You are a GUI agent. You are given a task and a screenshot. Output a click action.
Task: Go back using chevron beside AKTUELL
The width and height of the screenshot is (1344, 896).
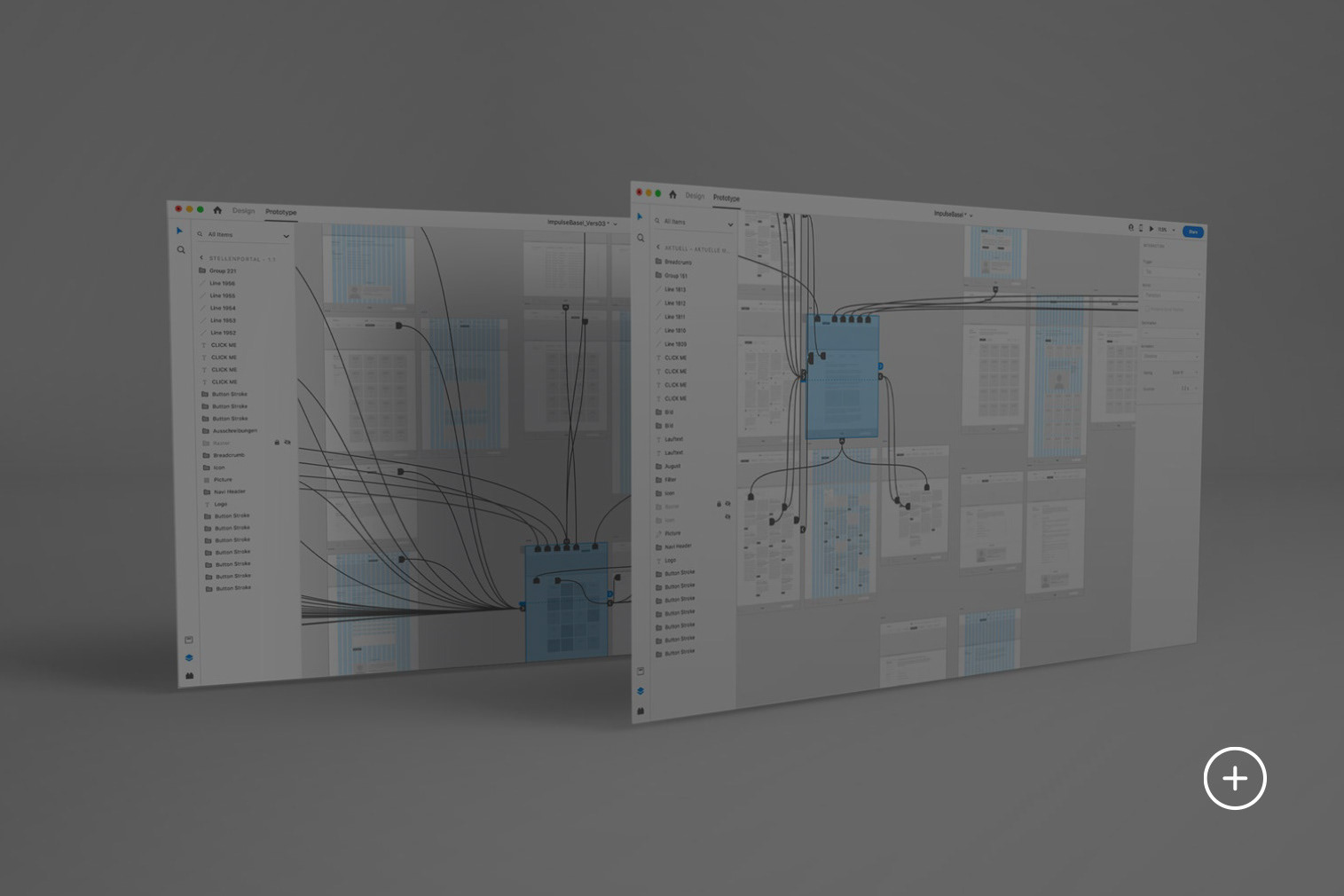[657, 248]
